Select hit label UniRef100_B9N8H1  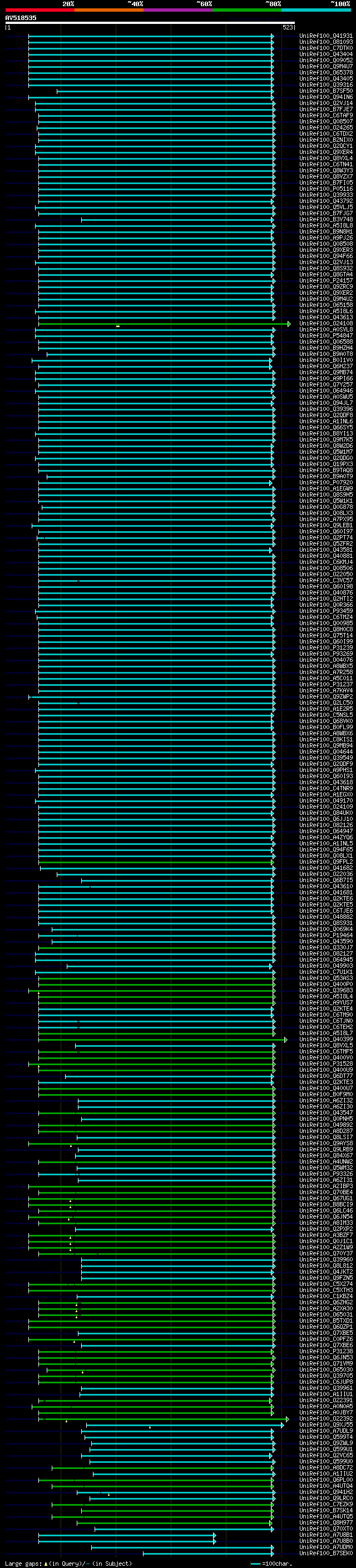tap(325, 231)
